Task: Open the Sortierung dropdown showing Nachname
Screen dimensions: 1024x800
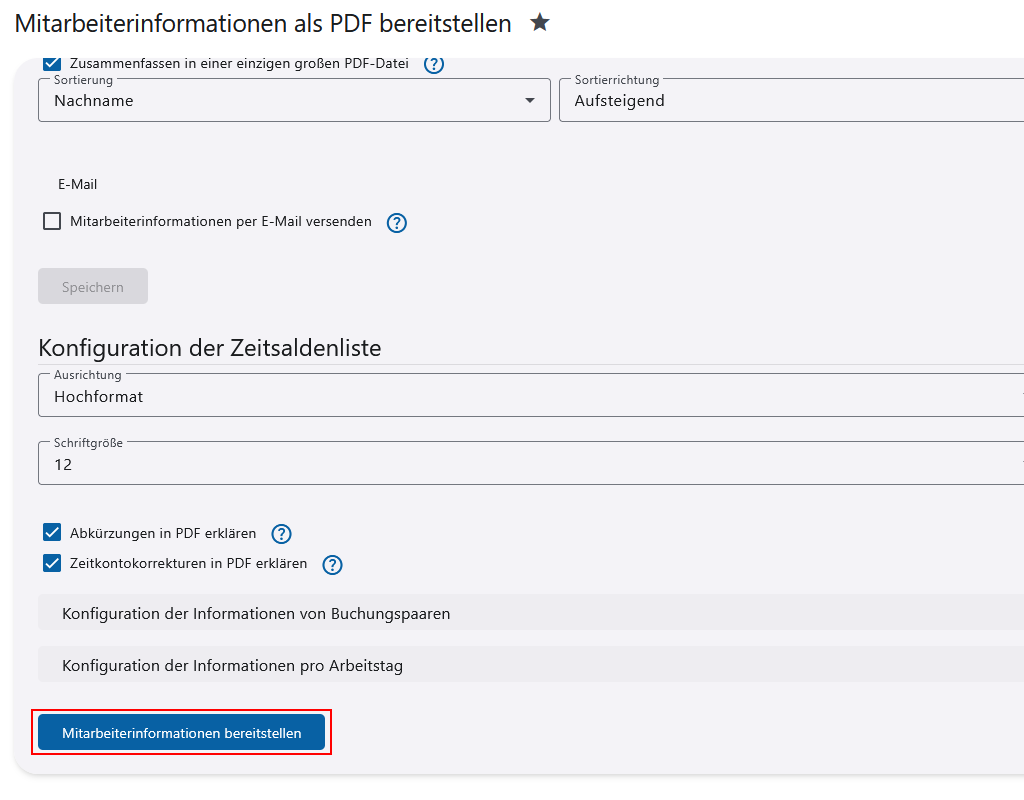Action: coord(290,100)
